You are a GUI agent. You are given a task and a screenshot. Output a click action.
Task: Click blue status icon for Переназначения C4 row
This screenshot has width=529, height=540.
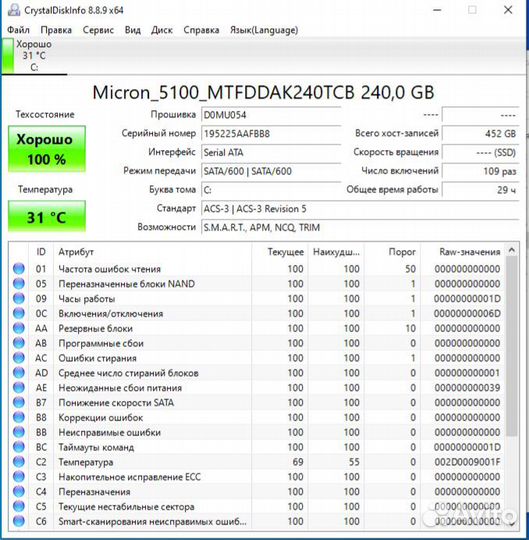click(19, 491)
